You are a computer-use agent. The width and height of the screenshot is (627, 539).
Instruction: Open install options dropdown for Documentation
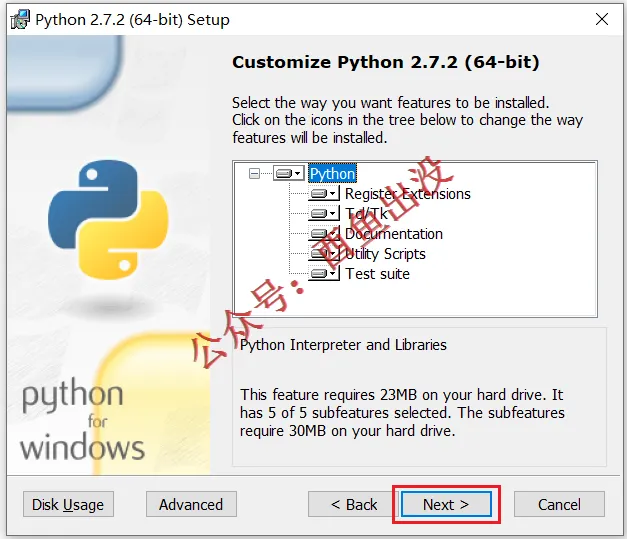pos(324,234)
